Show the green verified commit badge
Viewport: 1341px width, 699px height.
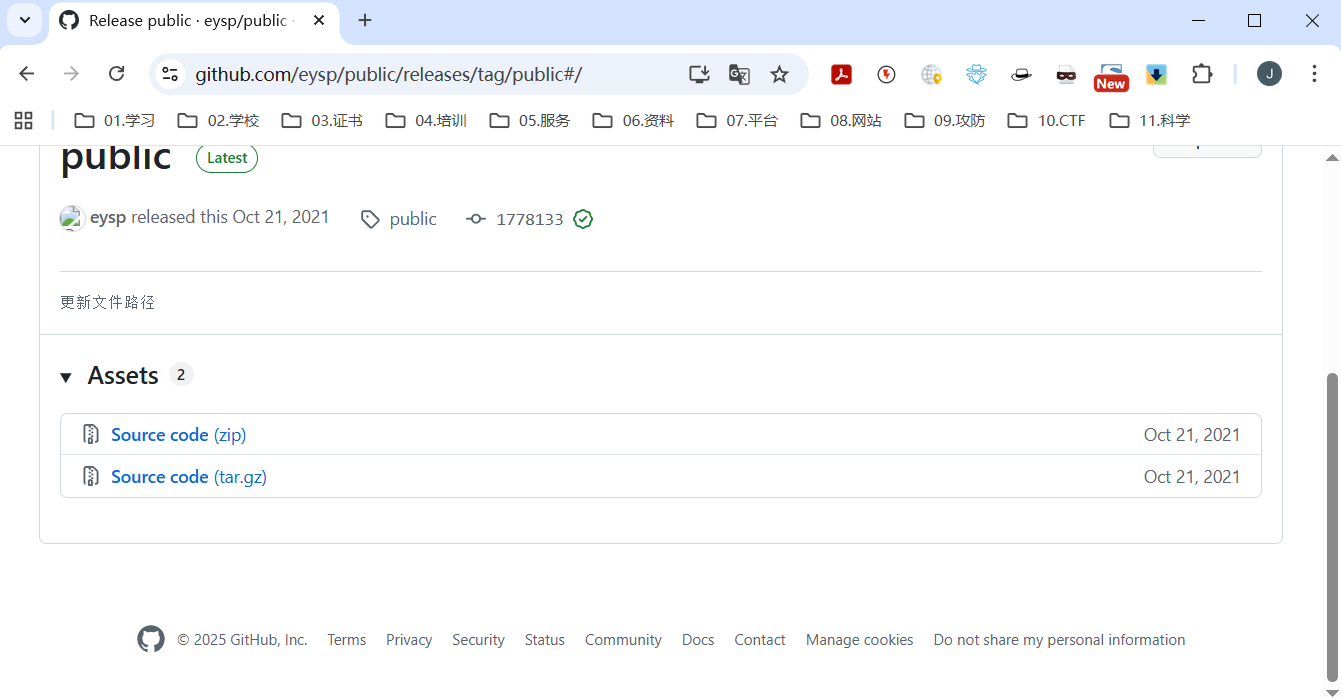coord(583,219)
